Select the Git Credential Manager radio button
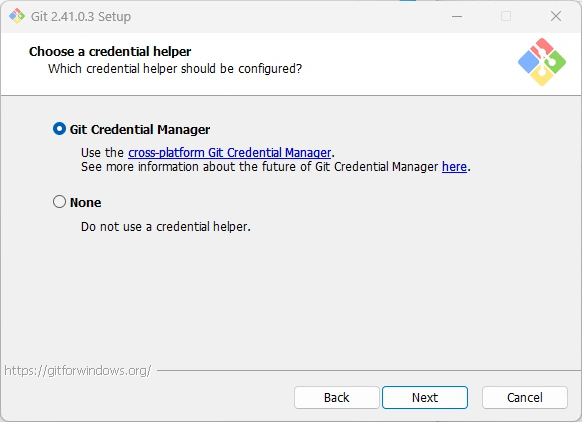Image resolution: width=582 pixels, height=422 pixels. click(x=59, y=129)
